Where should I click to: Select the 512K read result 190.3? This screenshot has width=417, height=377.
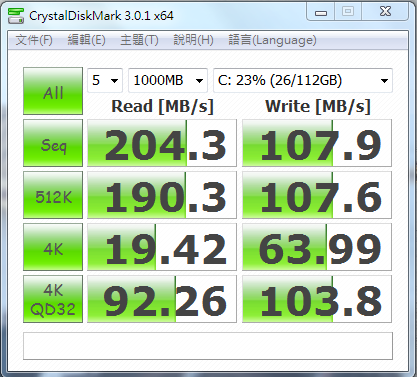pyautogui.click(x=162, y=195)
